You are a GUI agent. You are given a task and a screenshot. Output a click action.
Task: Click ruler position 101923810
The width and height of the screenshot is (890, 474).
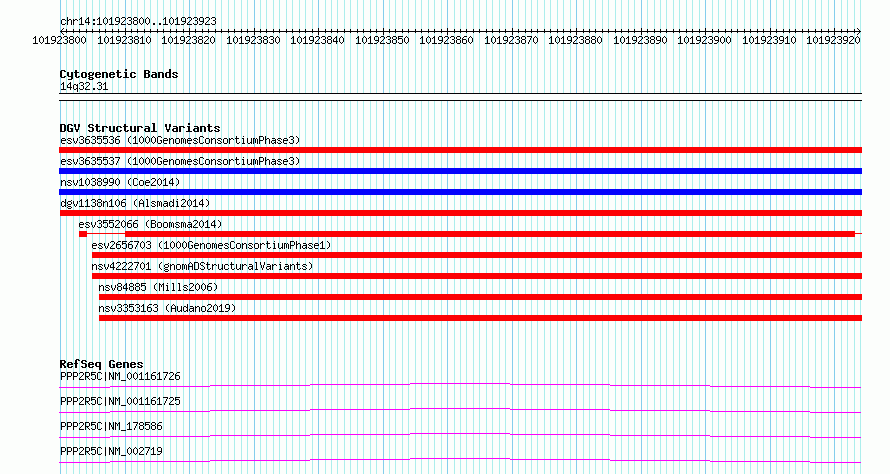tap(124, 40)
